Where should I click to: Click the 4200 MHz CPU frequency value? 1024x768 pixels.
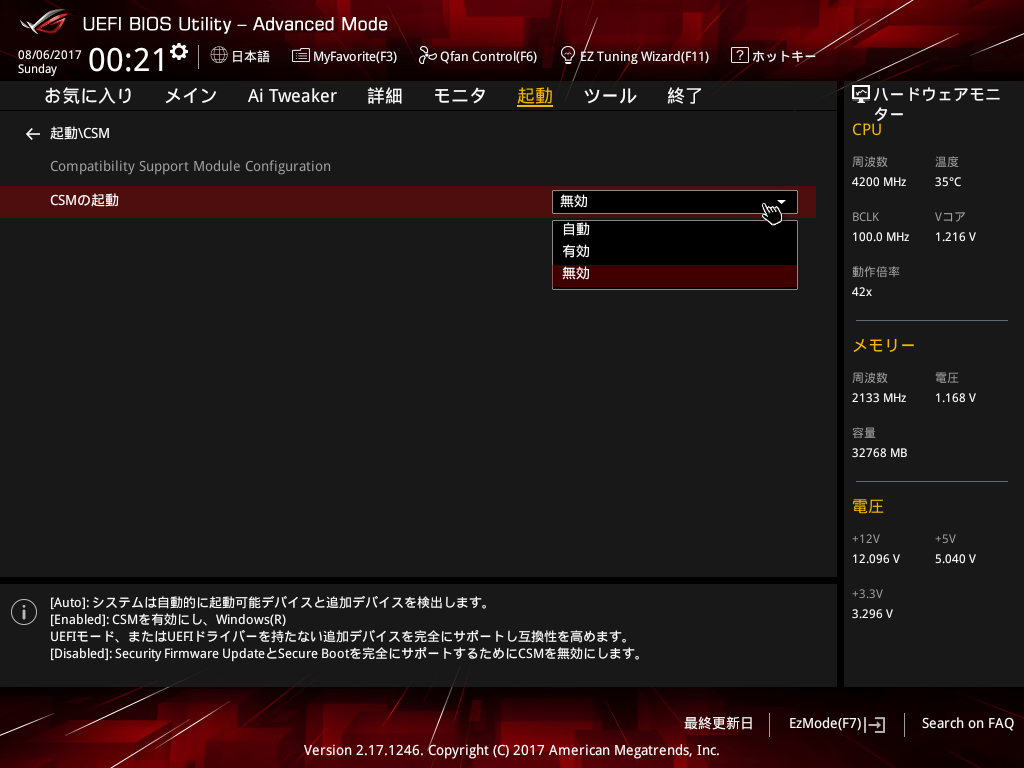coord(878,182)
